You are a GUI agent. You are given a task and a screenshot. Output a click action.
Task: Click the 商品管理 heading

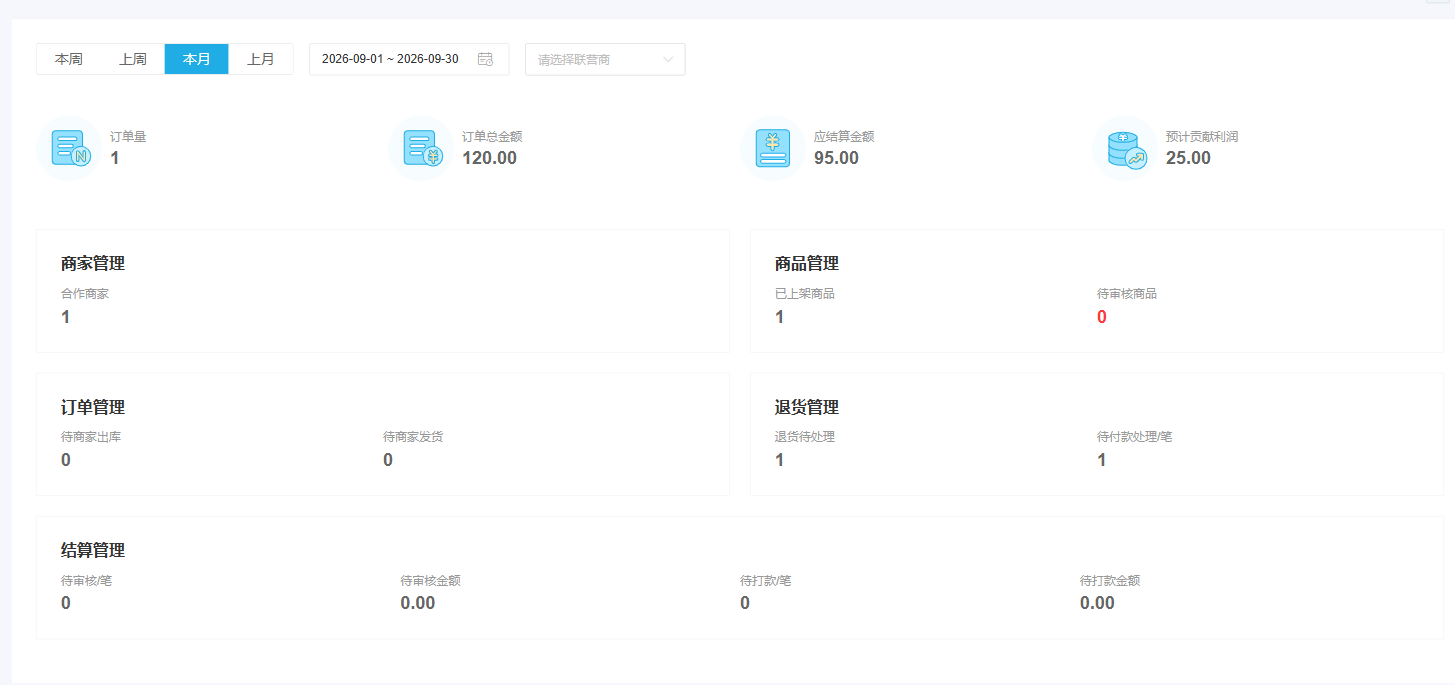(807, 264)
